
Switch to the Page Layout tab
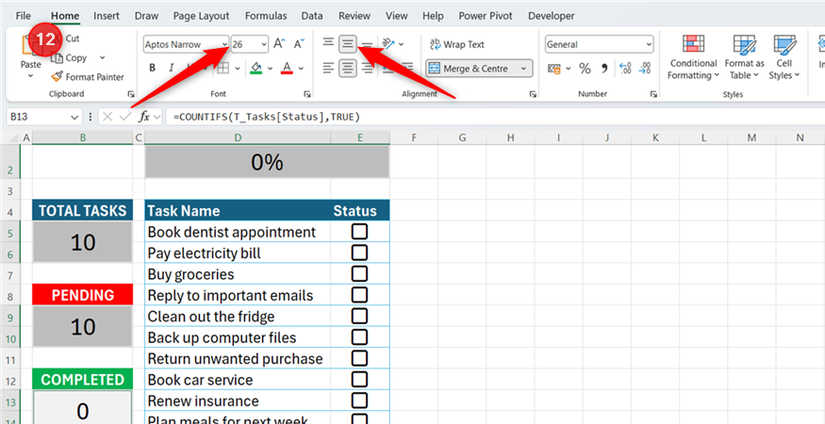[202, 16]
